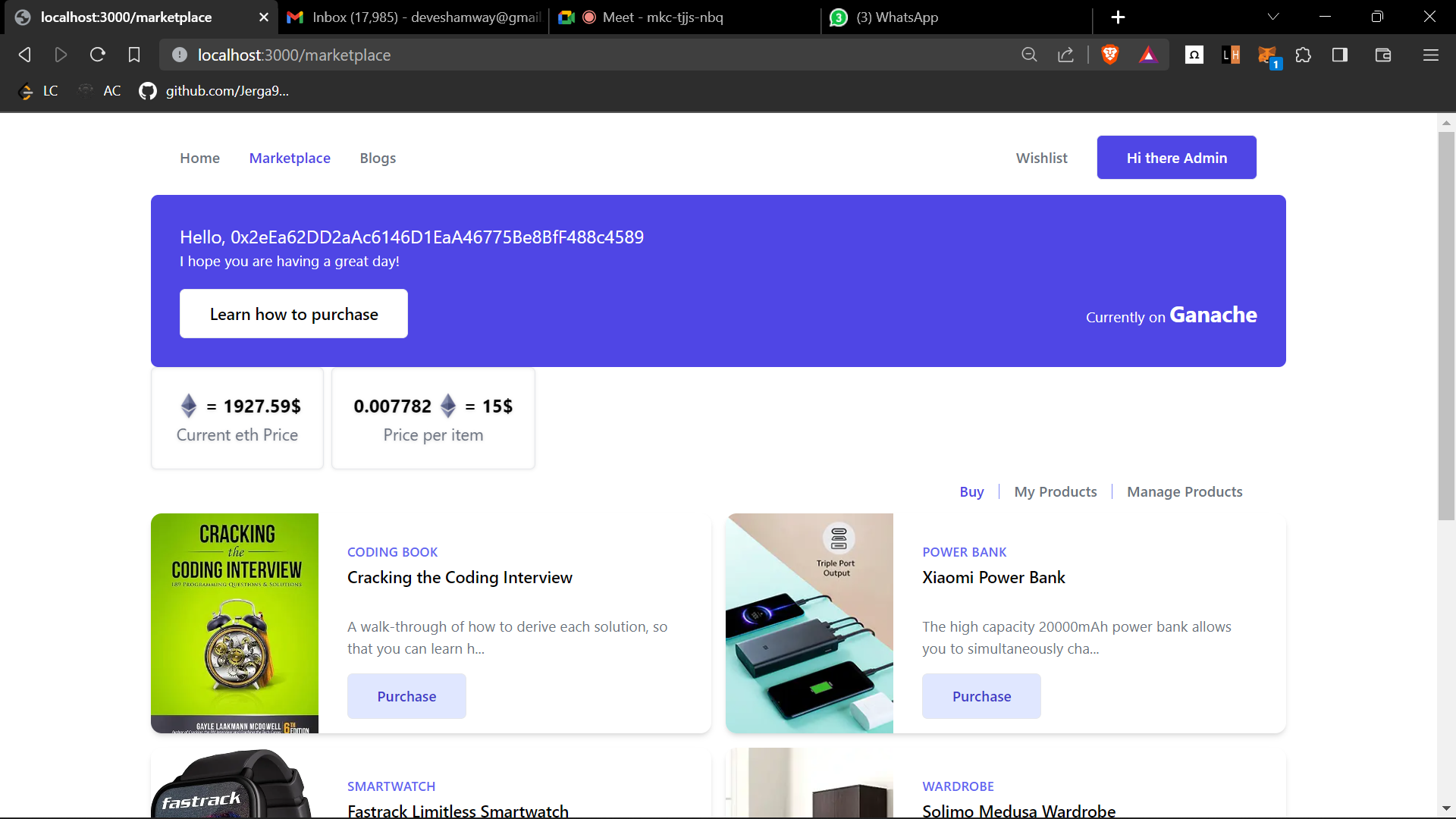Go to the Wishlist link

pos(1041,158)
